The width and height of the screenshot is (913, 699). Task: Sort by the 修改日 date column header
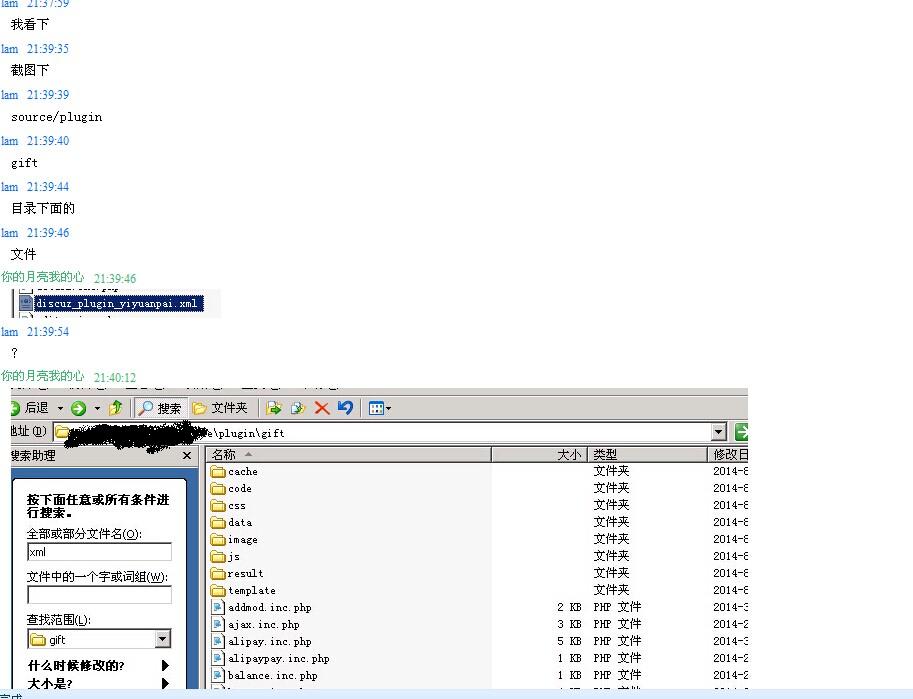(728, 454)
